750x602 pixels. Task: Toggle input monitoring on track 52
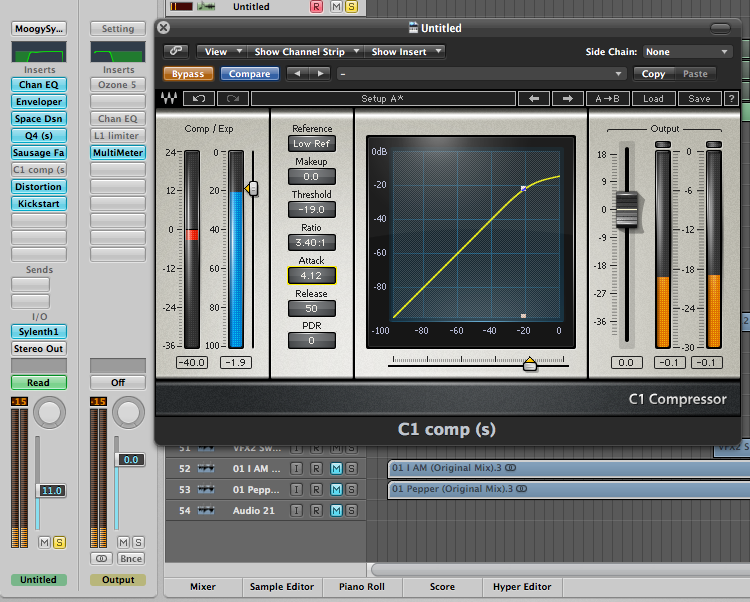[297, 469]
